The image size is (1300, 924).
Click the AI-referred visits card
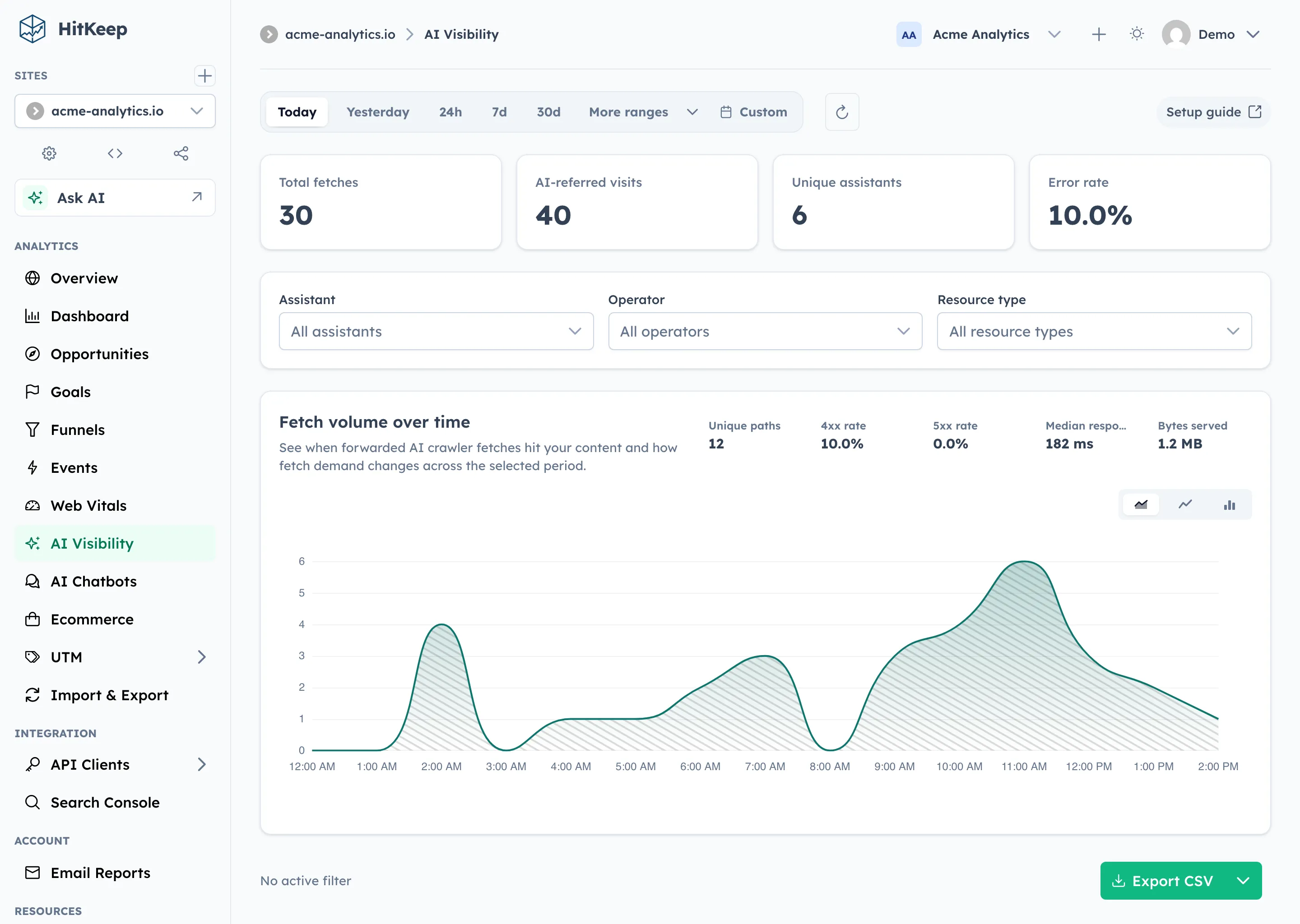point(637,202)
